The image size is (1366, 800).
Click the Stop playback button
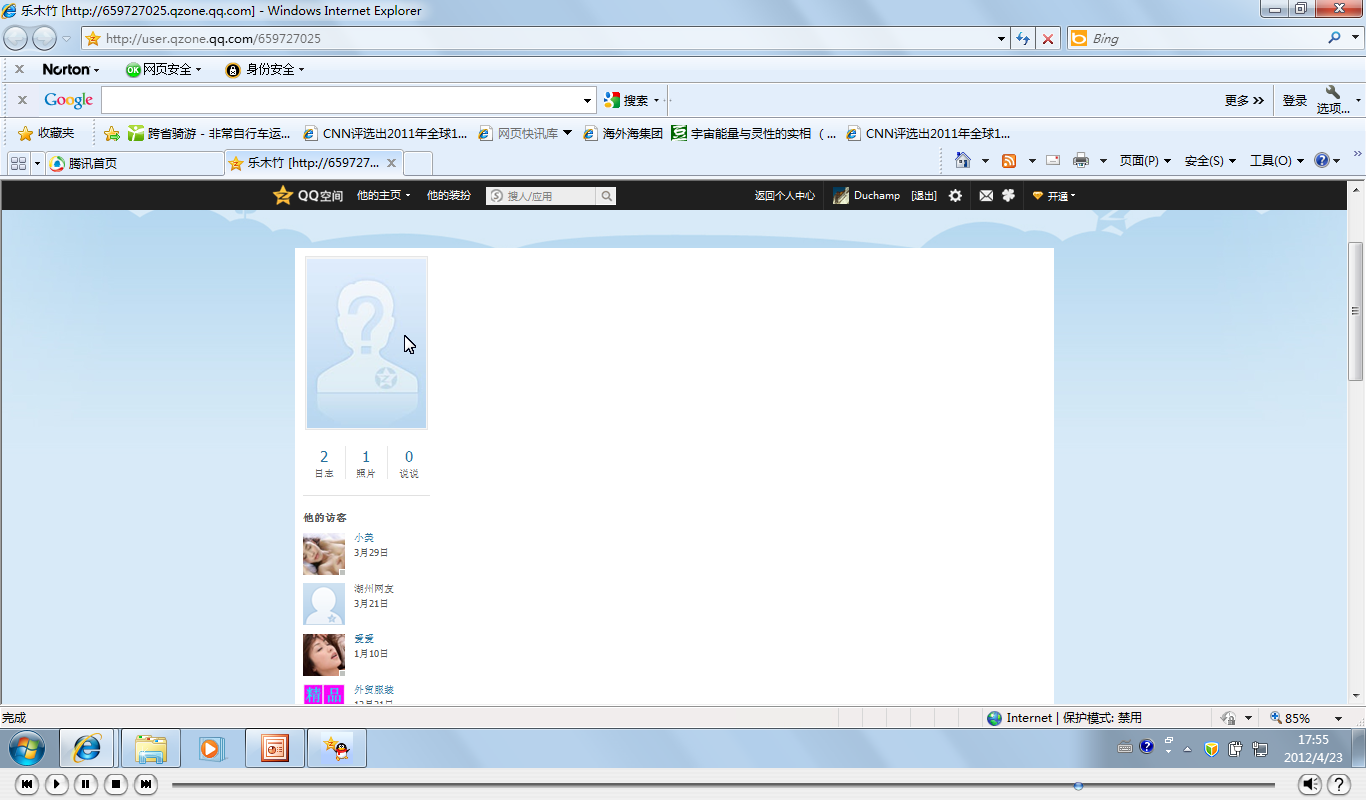pos(116,784)
